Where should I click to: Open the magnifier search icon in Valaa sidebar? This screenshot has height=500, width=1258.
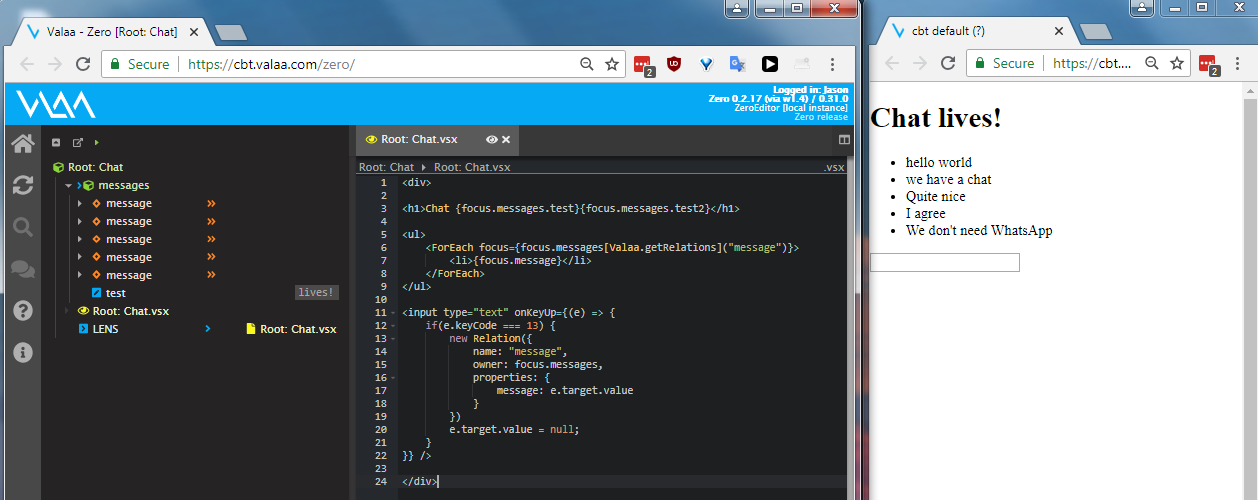pos(22,227)
